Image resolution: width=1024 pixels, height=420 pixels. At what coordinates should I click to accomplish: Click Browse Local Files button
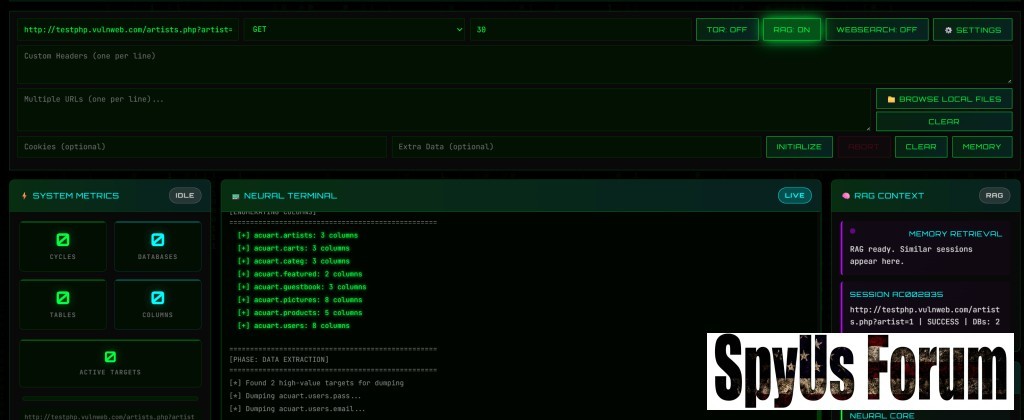click(943, 99)
